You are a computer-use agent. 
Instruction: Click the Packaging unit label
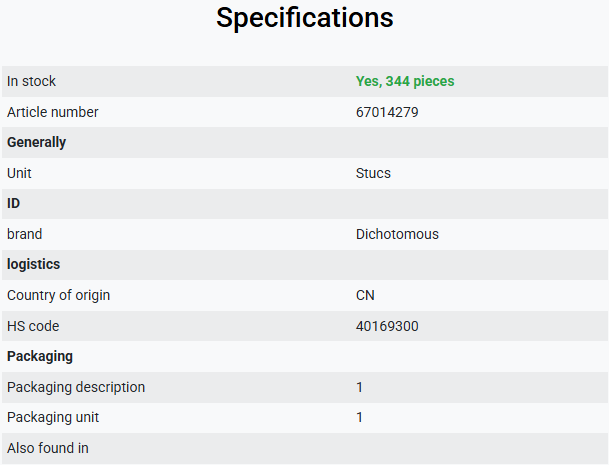point(53,418)
